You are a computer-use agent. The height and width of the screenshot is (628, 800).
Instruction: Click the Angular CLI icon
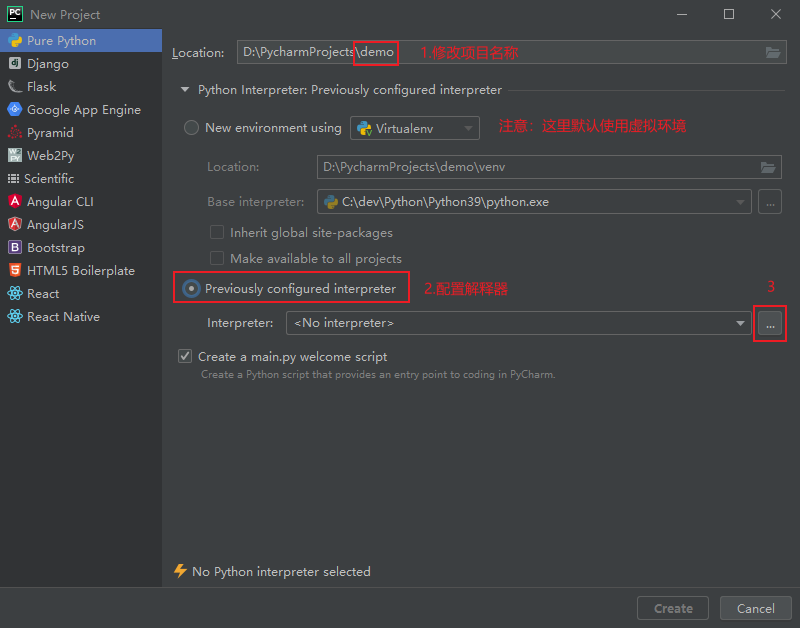point(15,201)
